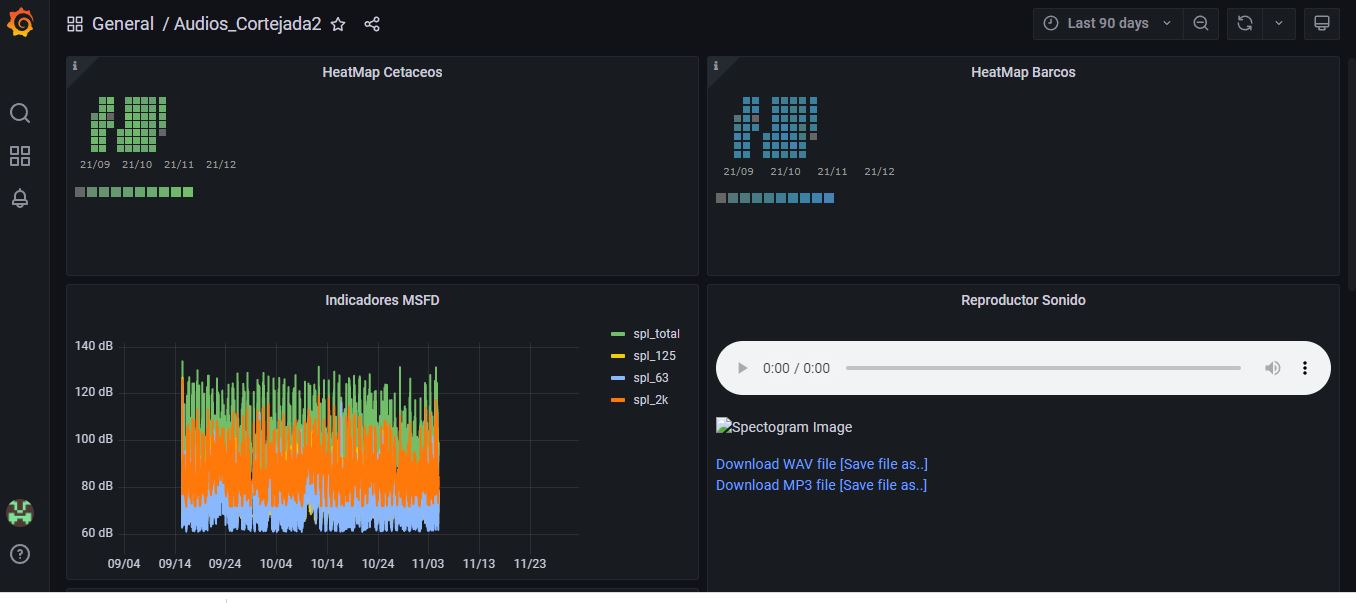Expand the refresh interval dropdown arrow
The width and height of the screenshot is (1356, 603).
coord(1279,23)
